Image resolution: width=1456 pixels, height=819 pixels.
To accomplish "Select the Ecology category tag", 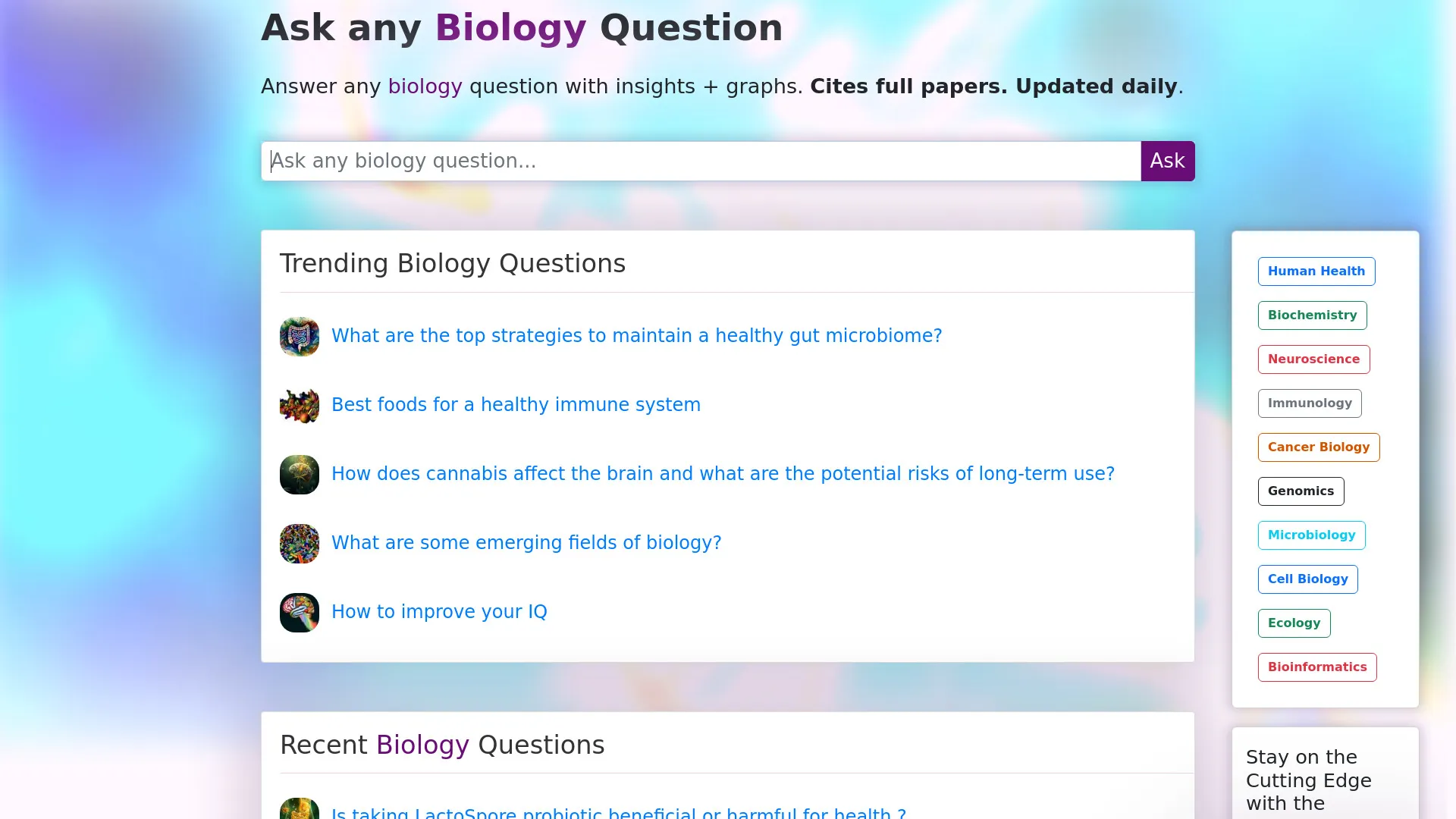I will 1294,623.
